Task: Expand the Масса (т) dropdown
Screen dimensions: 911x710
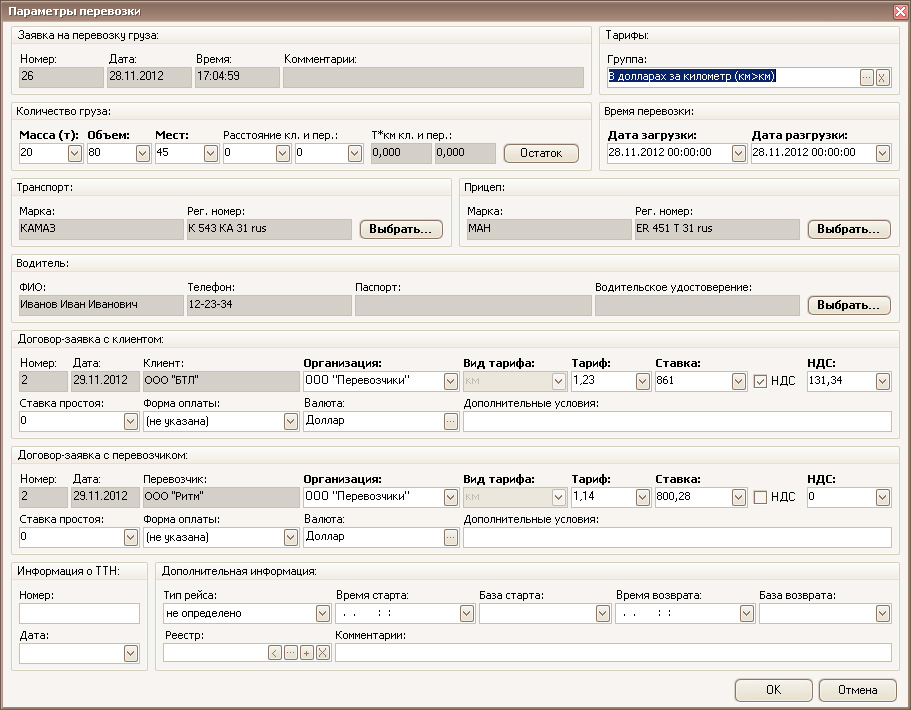Action: tap(74, 153)
